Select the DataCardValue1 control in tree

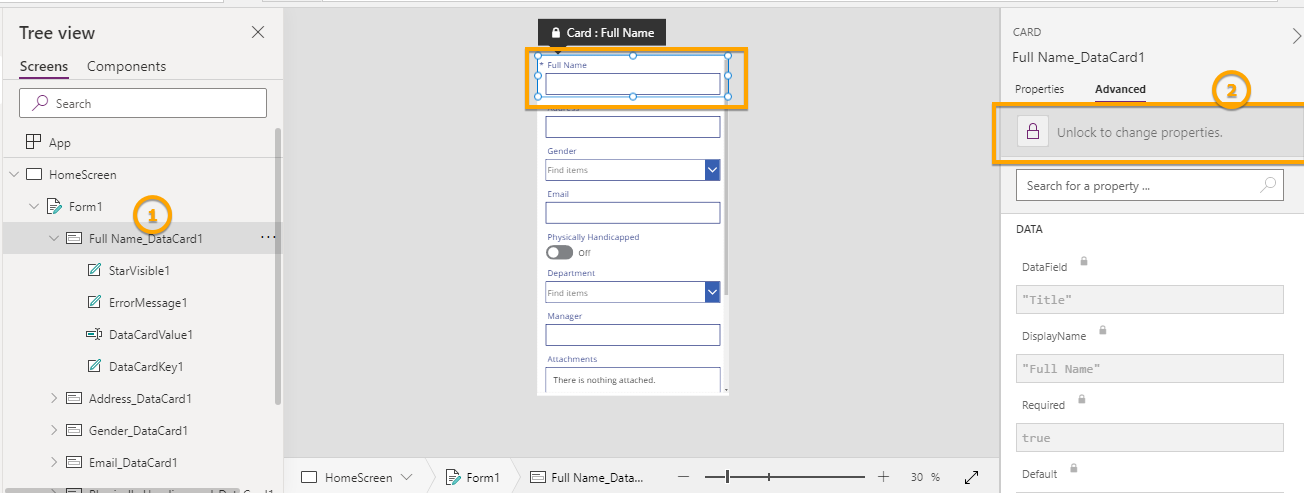pos(150,335)
